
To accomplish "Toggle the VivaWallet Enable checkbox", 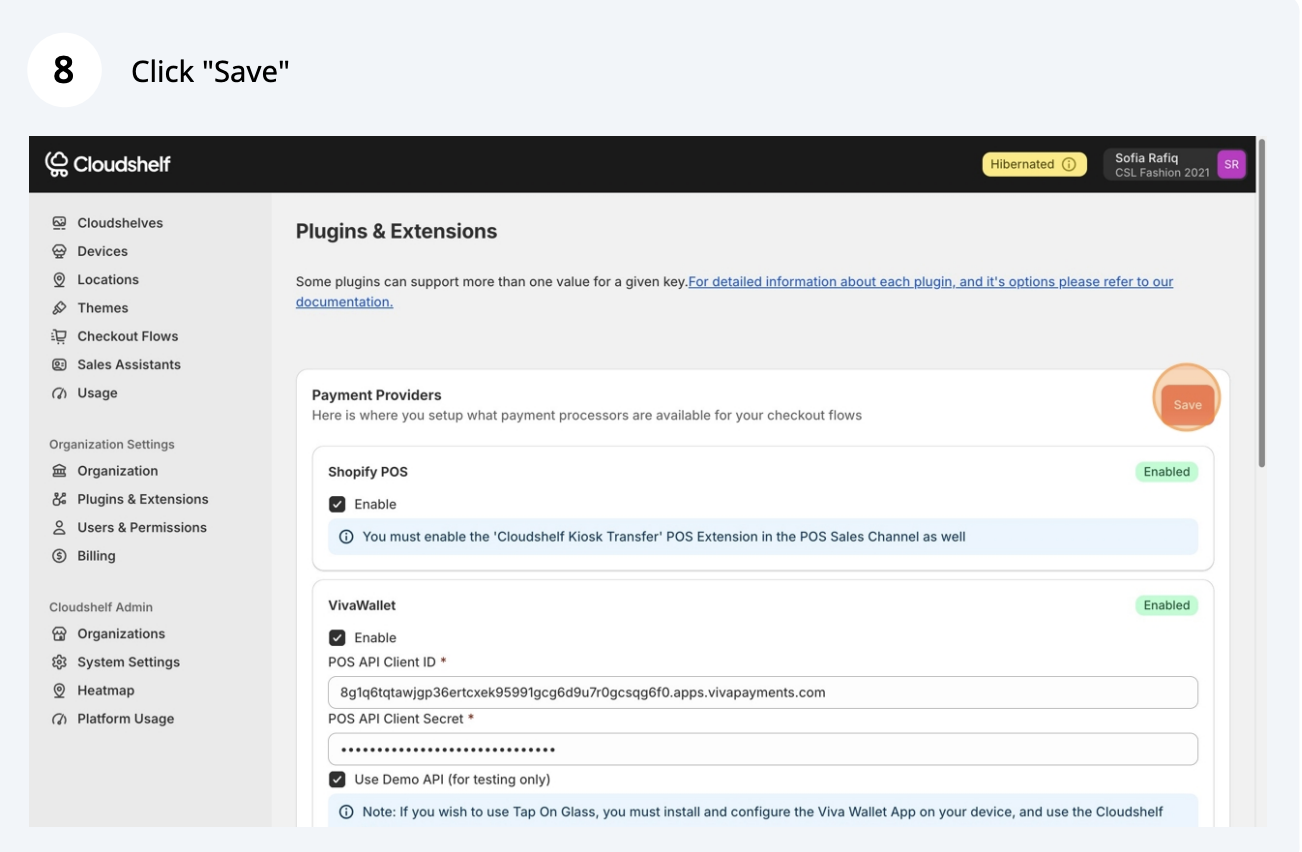I will coord(337,638).
